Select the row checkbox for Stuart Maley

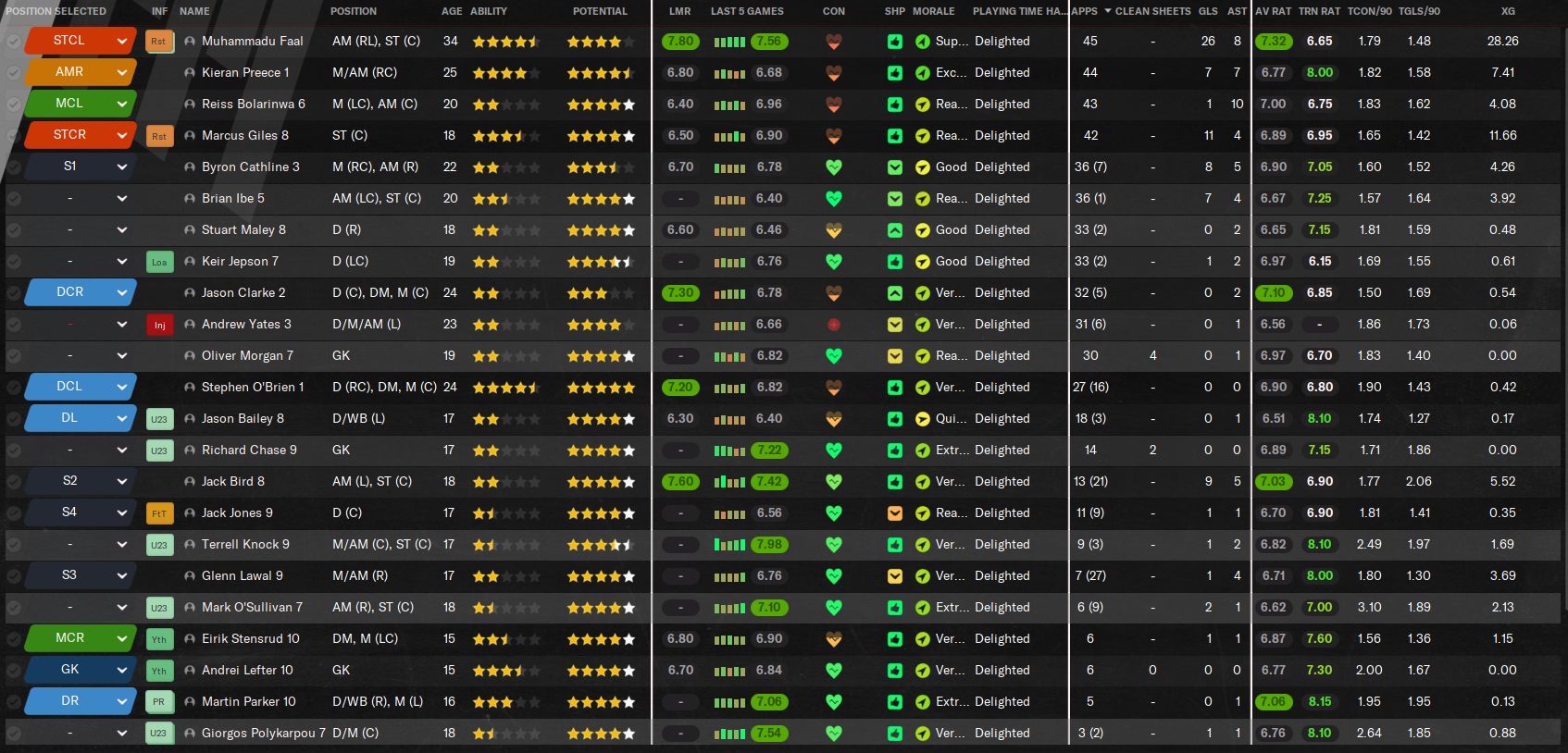point(14,230)
